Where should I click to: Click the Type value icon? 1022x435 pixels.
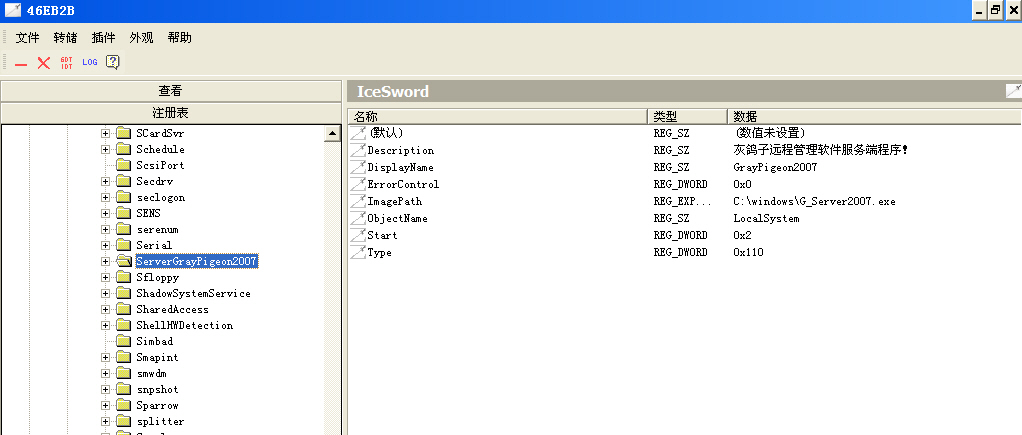point(358,252)
